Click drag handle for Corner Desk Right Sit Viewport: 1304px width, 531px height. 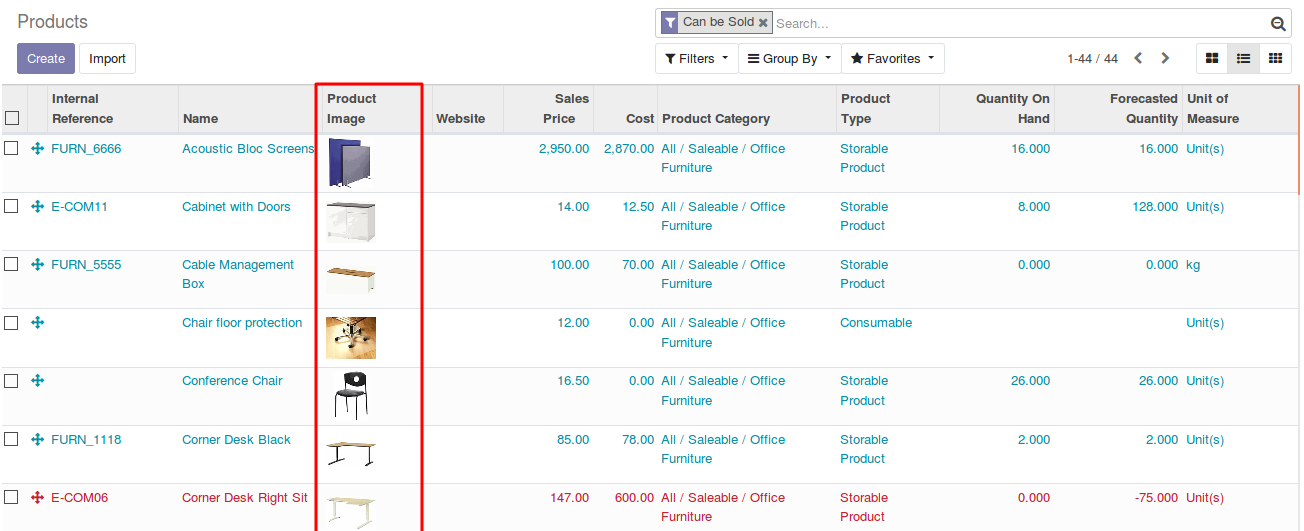pyautogui.click(x=38, y=498)
